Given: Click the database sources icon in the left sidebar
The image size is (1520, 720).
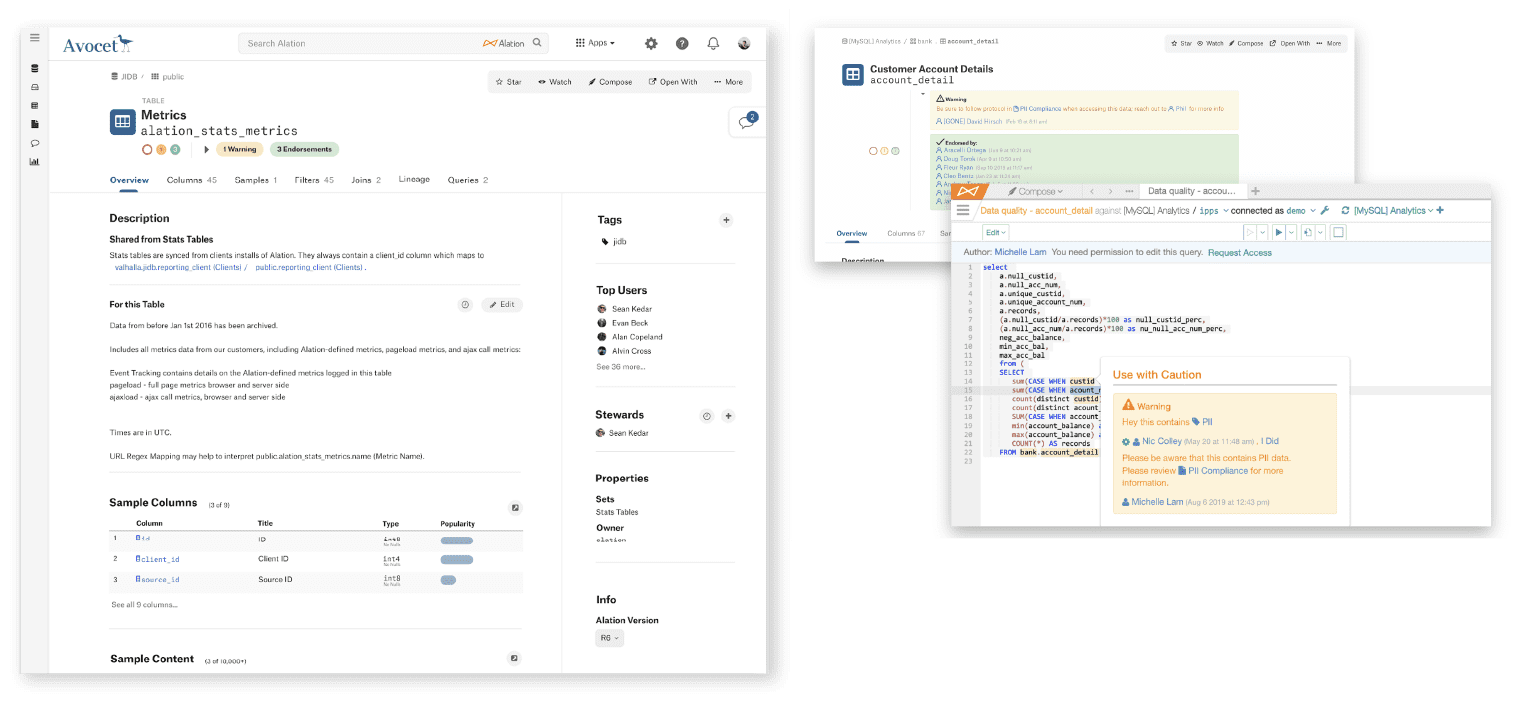Looking at the screenshot, I should (35, 69).
